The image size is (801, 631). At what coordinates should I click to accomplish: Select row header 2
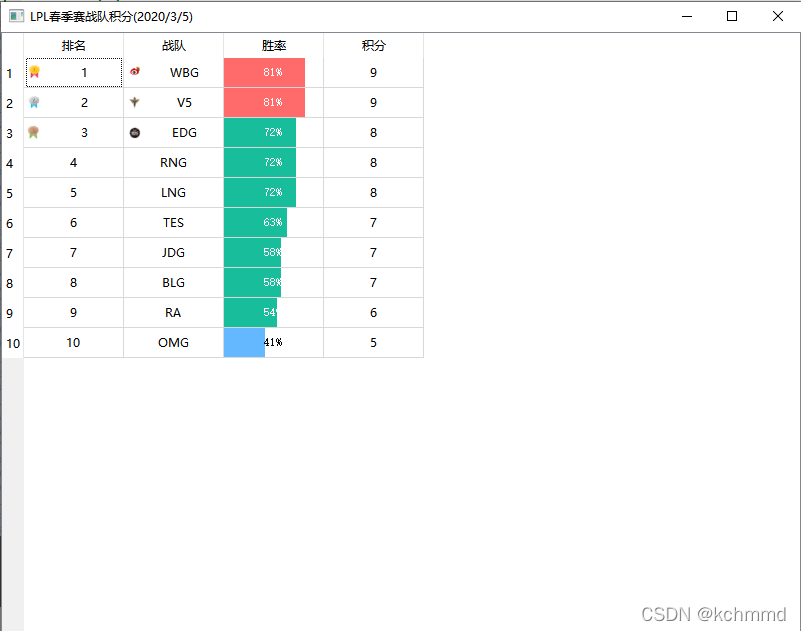pyautogui.click(x=12, y=103)
